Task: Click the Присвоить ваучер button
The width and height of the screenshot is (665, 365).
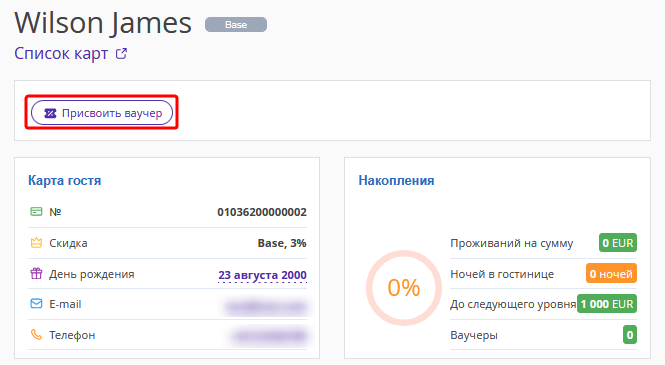Action: coord(102,113)
